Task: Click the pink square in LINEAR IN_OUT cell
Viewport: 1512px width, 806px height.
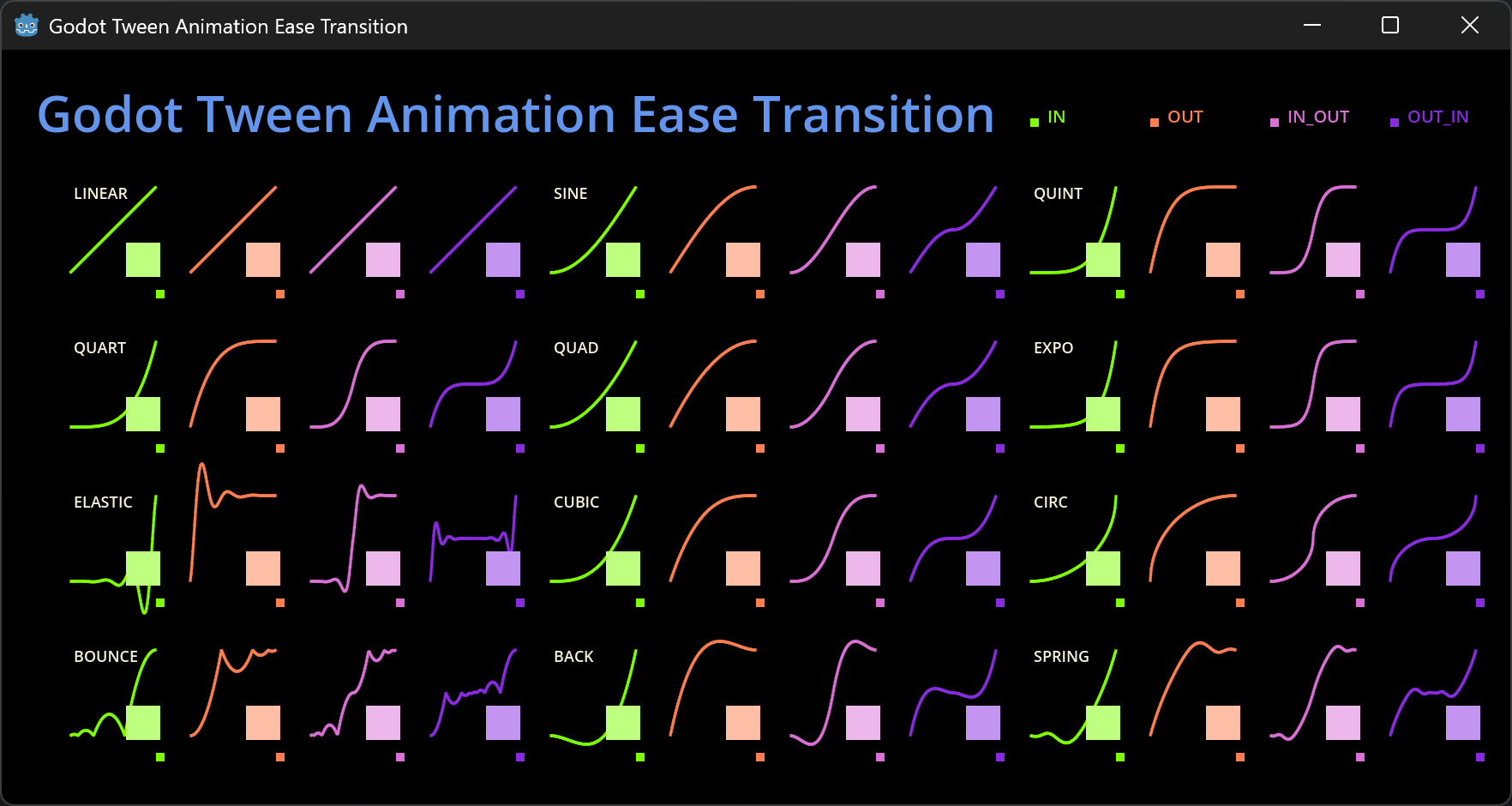Action: (x=383, y=260)
